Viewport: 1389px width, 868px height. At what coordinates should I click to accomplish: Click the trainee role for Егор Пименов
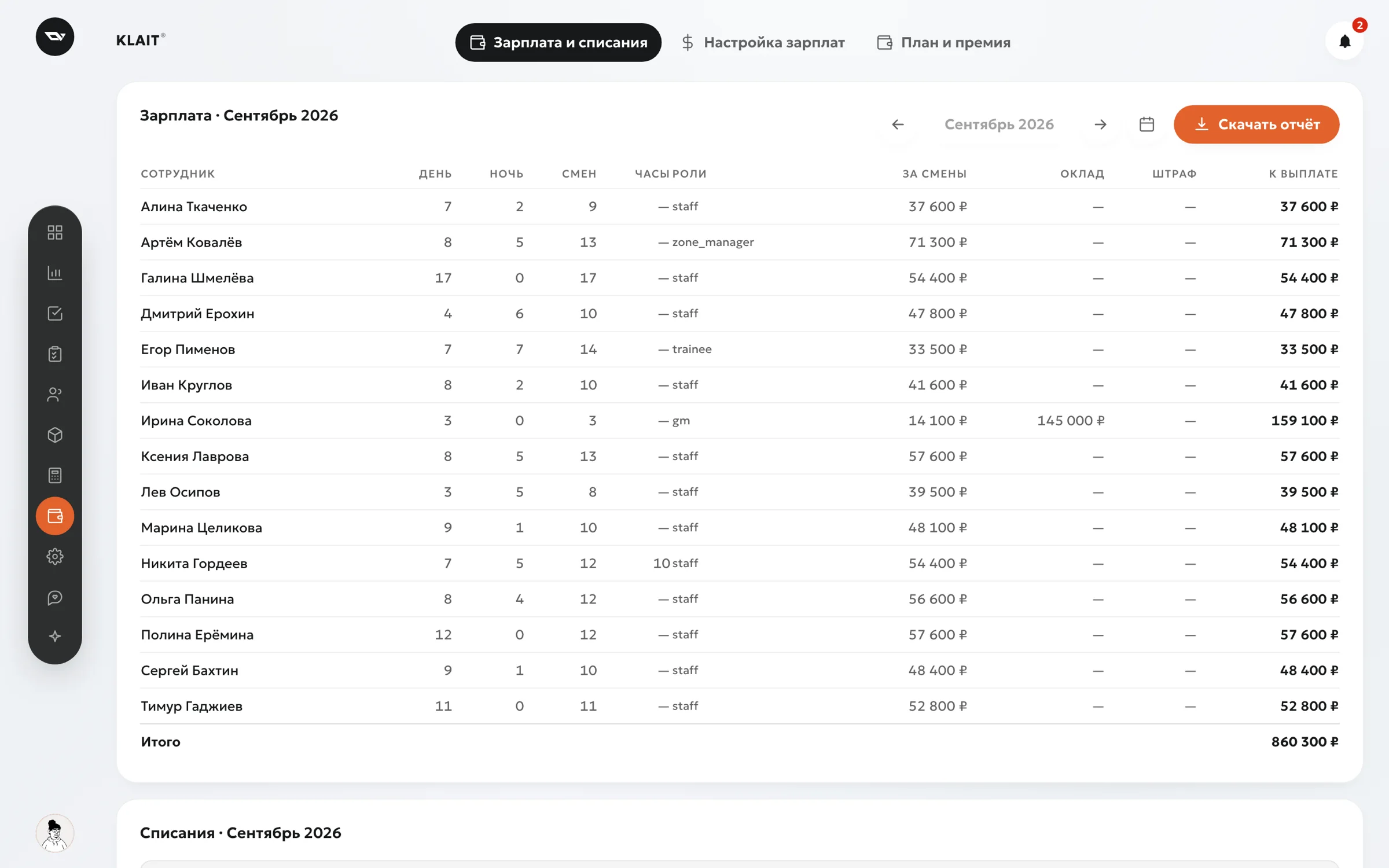pos(692,350)
